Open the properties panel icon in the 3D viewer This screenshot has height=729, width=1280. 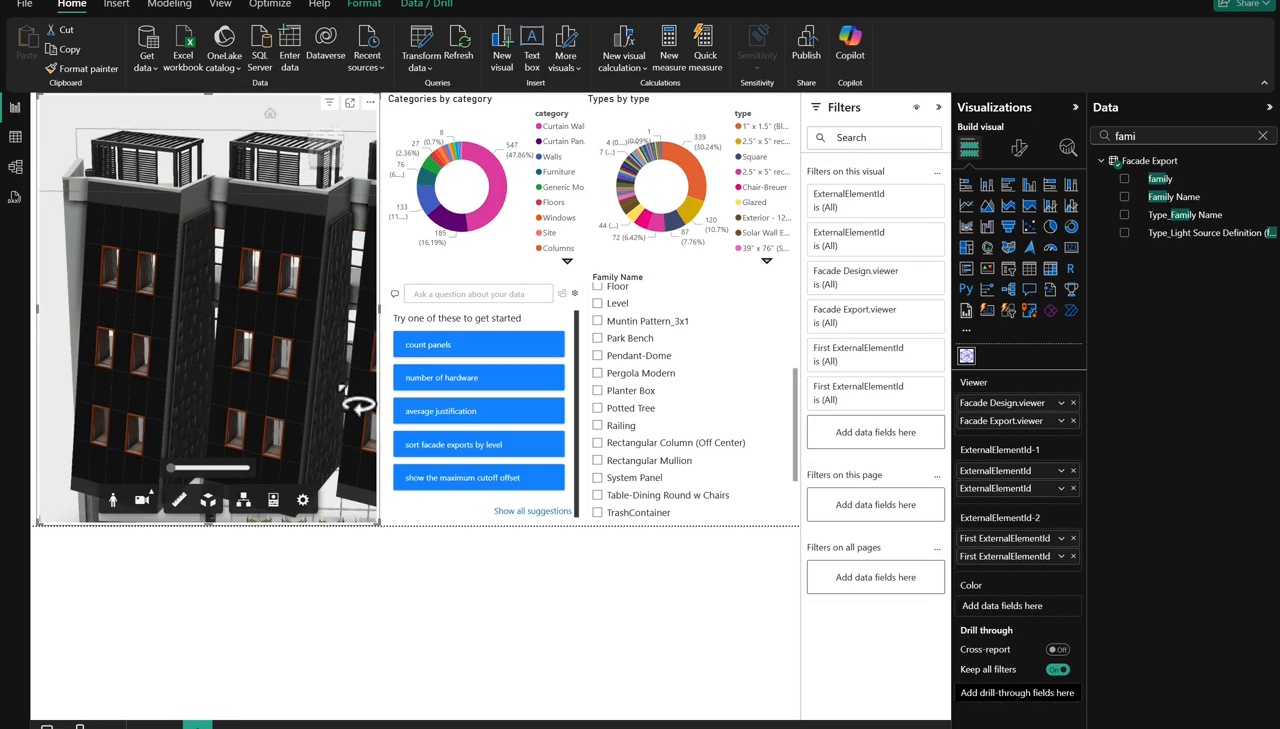coord(273,499)
